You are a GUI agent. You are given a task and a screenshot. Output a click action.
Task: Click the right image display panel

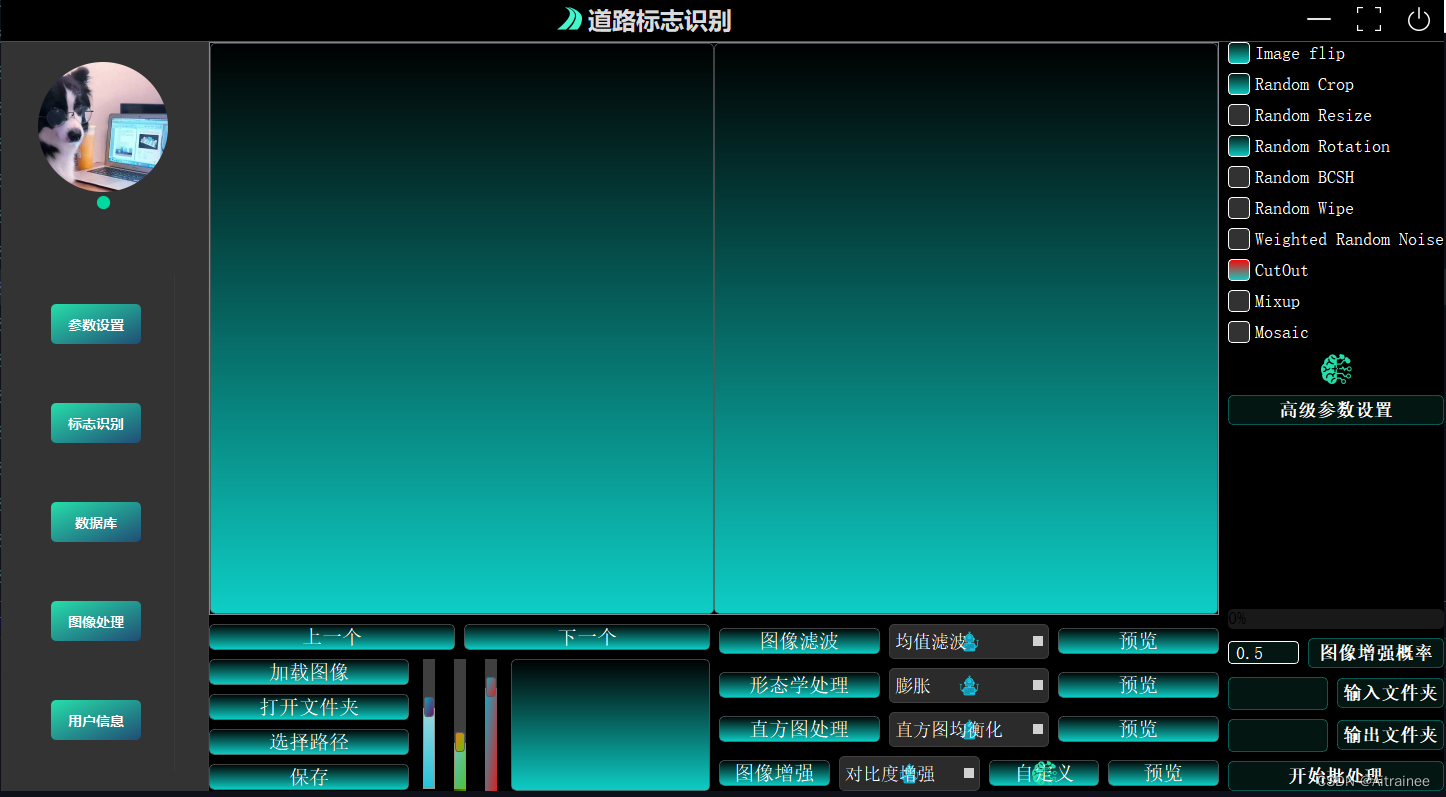point(966,328)
